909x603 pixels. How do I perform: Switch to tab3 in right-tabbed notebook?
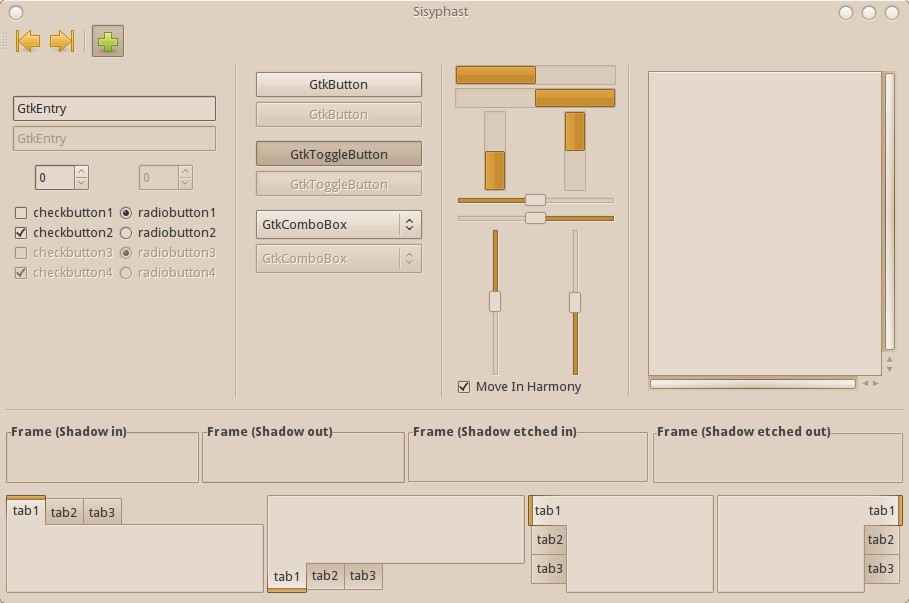[881, 569]
